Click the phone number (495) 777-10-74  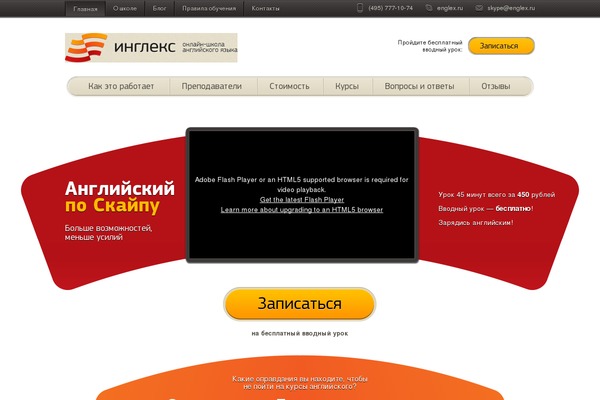point(390,8)
